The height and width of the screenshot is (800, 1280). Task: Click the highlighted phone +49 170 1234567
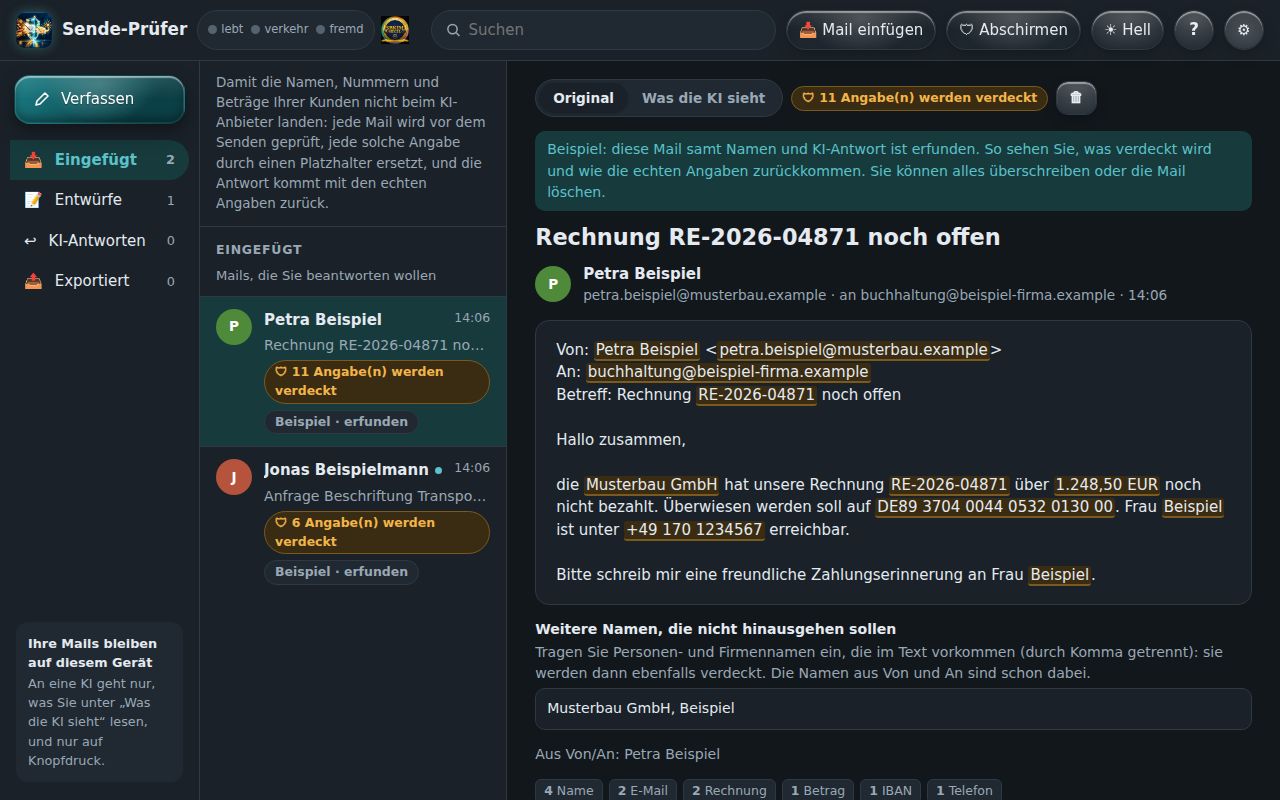pyautogui.click(x=694, y=530)
